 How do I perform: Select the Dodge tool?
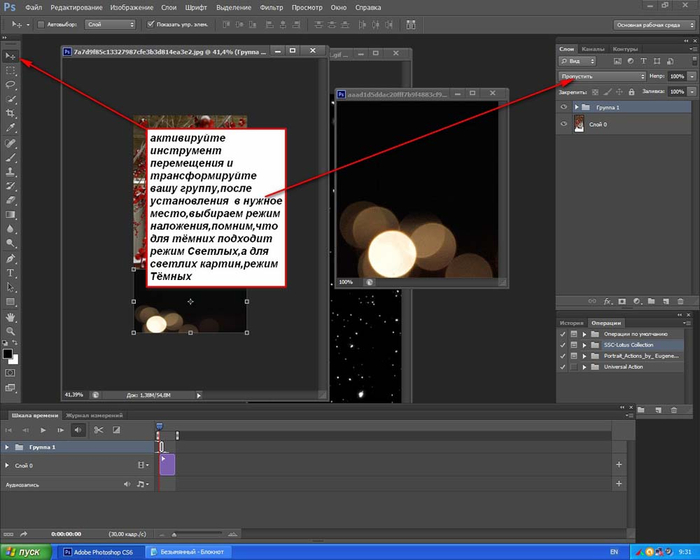(x=10, y=243)
